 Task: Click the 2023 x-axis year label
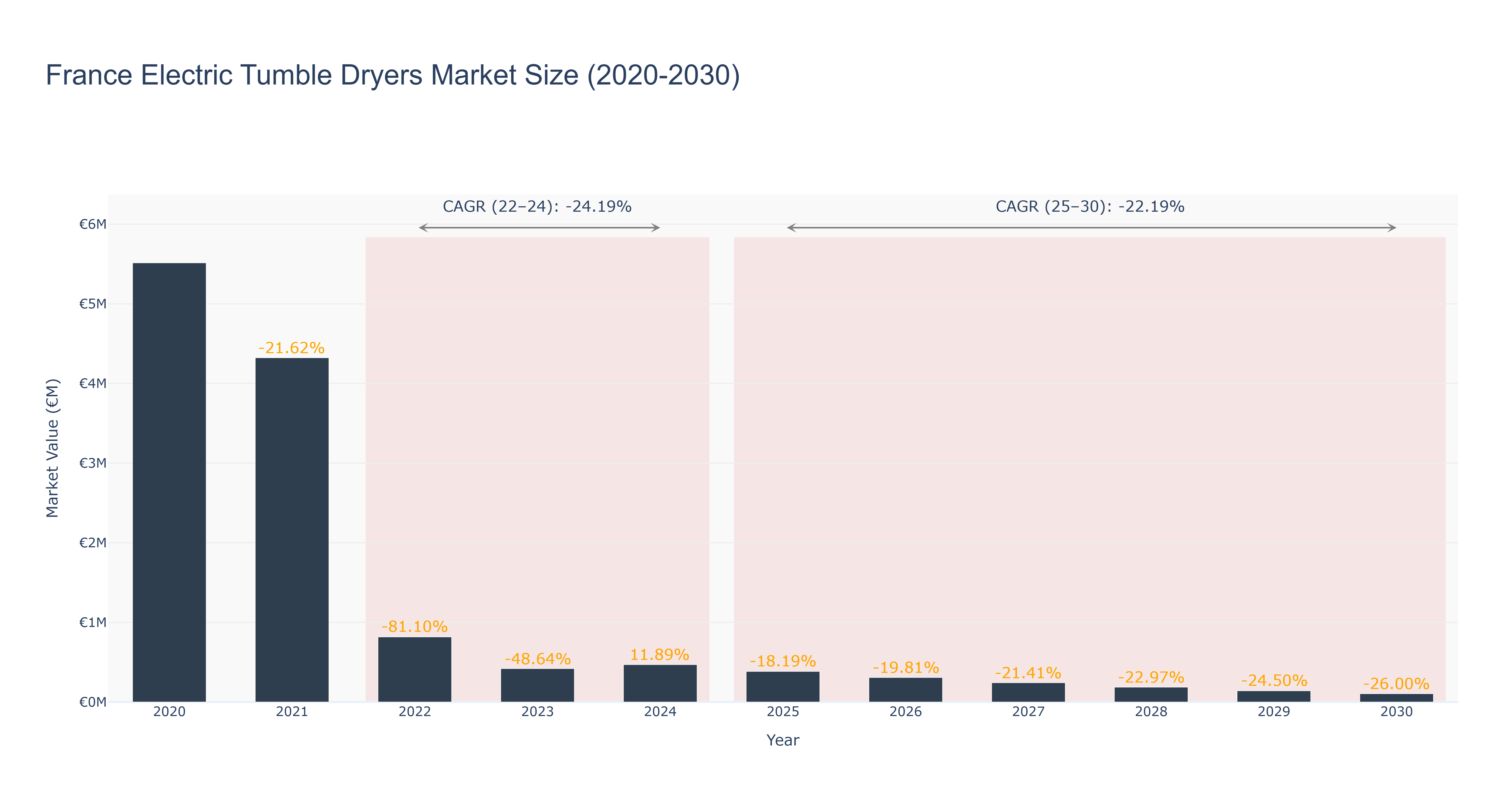pyautogui.click(x=537, y=712)
